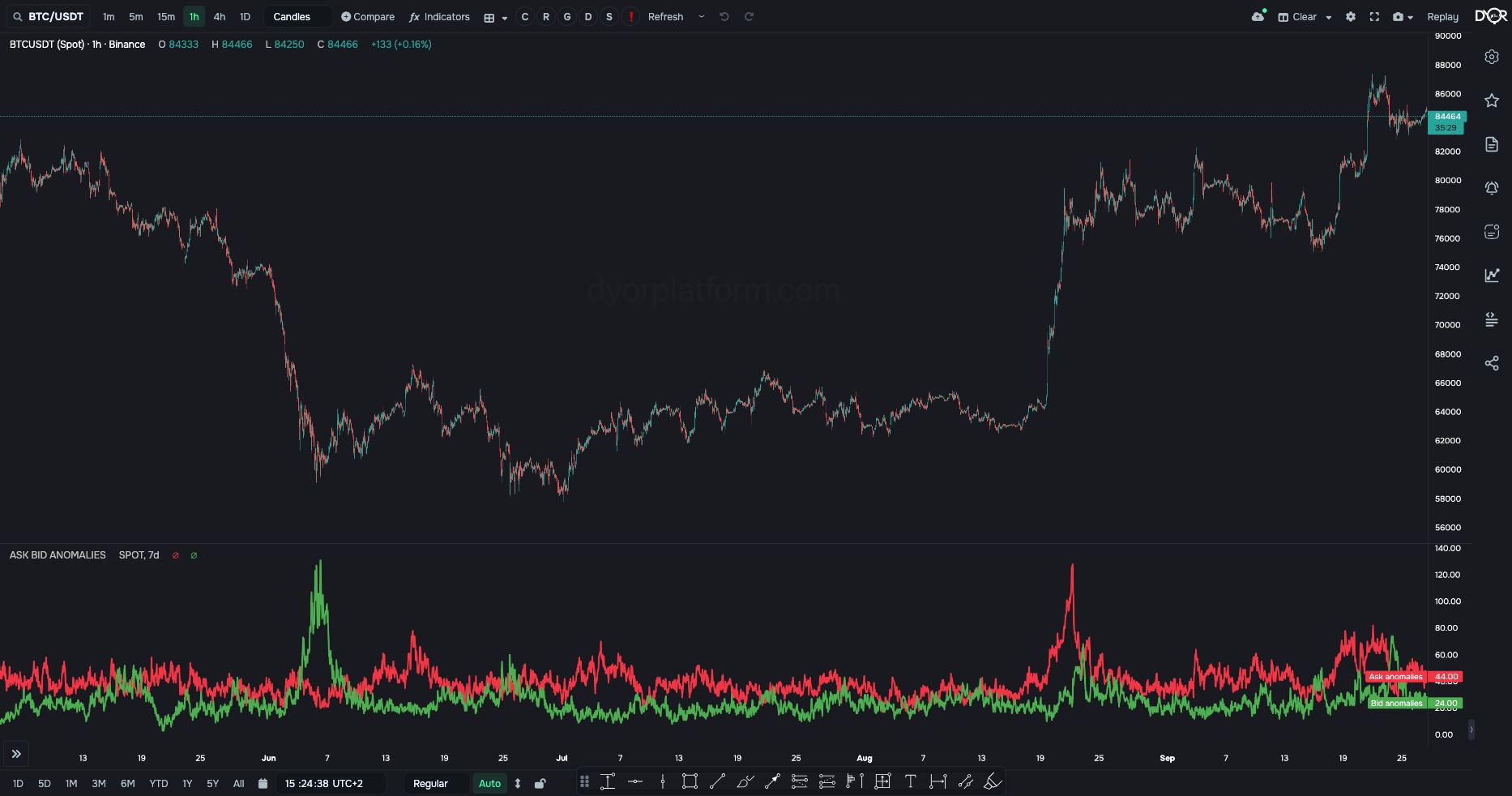The width and height of the screenshot is (1512, 796).
Task: Toggle the D circle button
Action: (588, 16)
